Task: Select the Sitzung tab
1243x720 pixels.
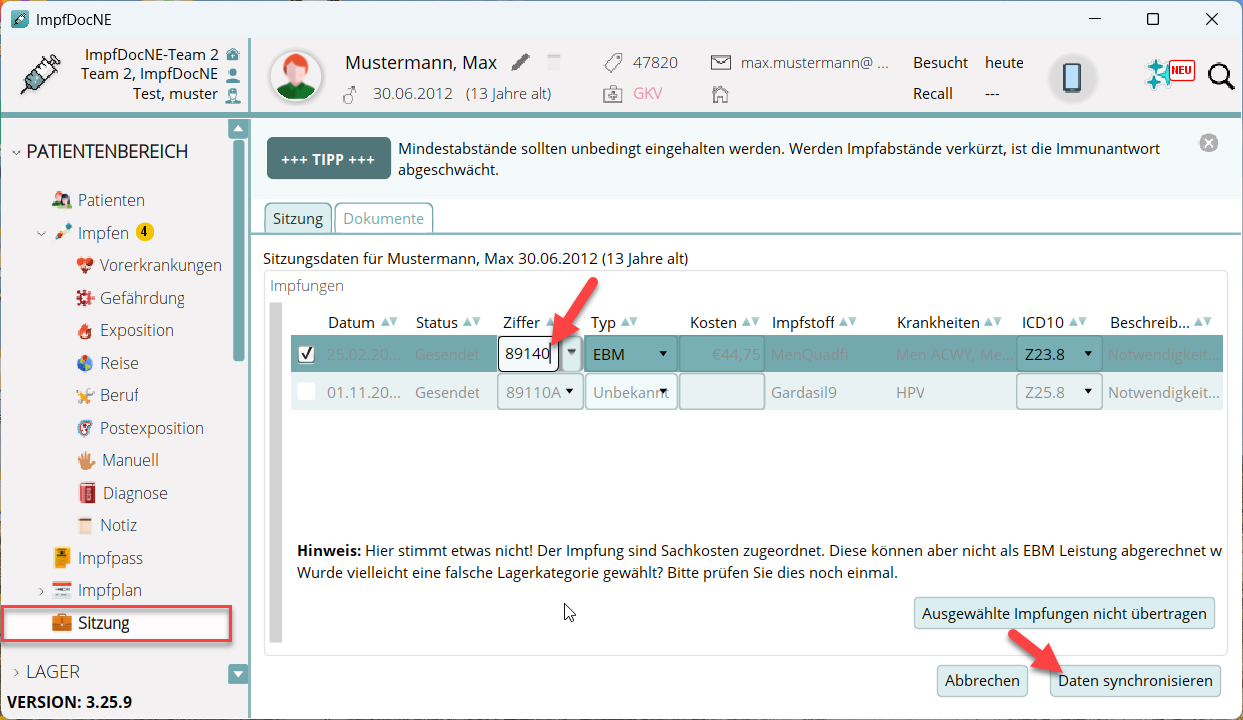Action: (x=297, y=219)
